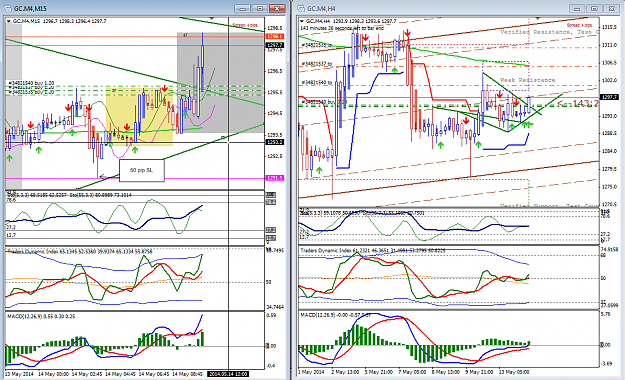This screenshot has height=380, width=625.
Task: Click the 1297.7 current price label on M15
Action: pyautogui.click(x=274, y=45)
